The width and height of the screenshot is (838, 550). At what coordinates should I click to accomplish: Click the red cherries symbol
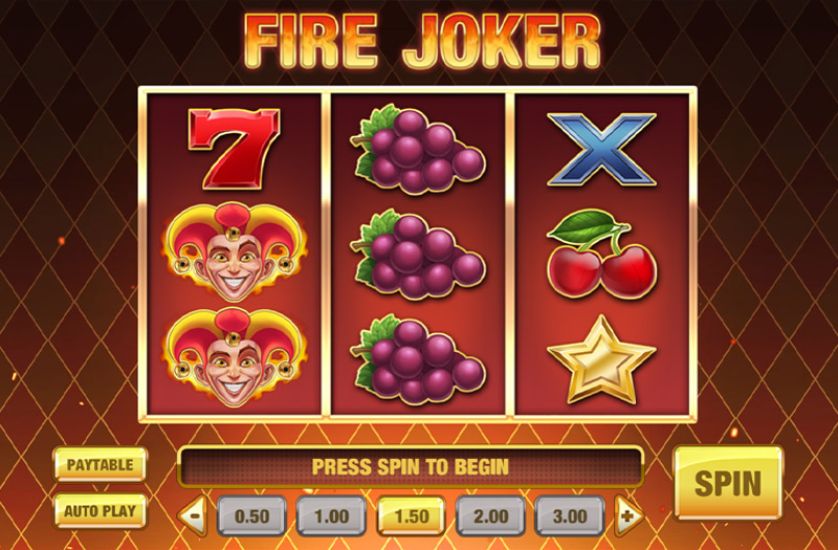point(602,253)
